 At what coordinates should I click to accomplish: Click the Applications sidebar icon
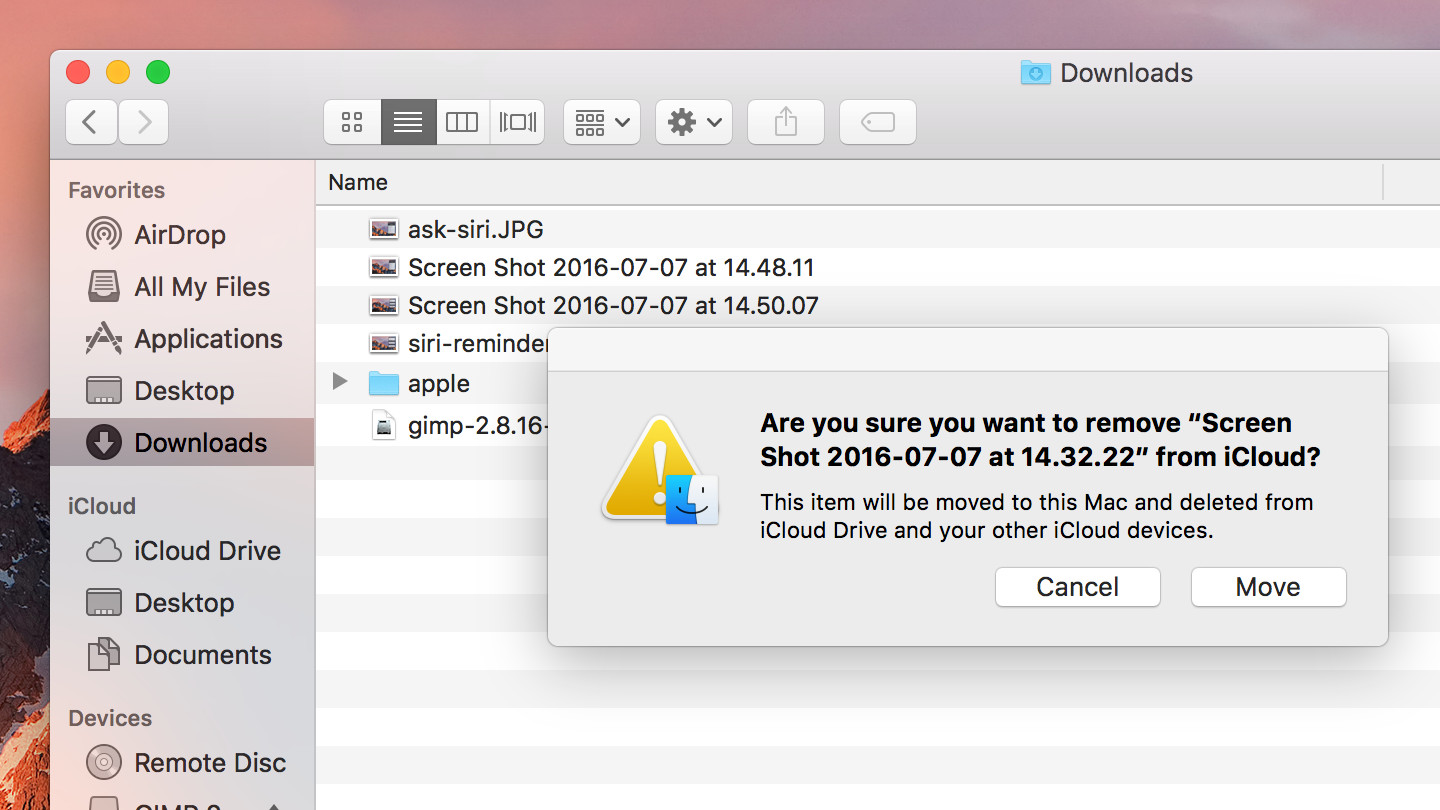tap(104, 339)
